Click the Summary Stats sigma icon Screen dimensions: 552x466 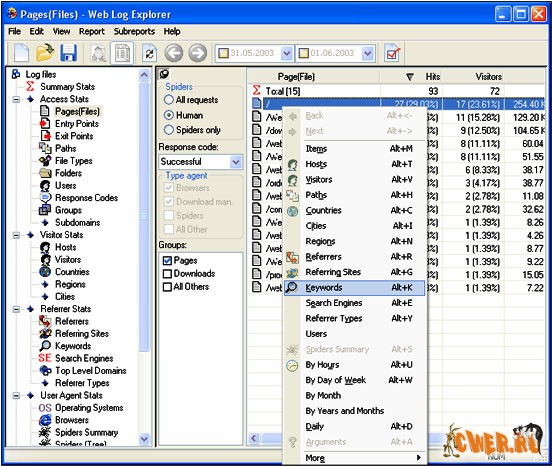(x=30, y=86)
